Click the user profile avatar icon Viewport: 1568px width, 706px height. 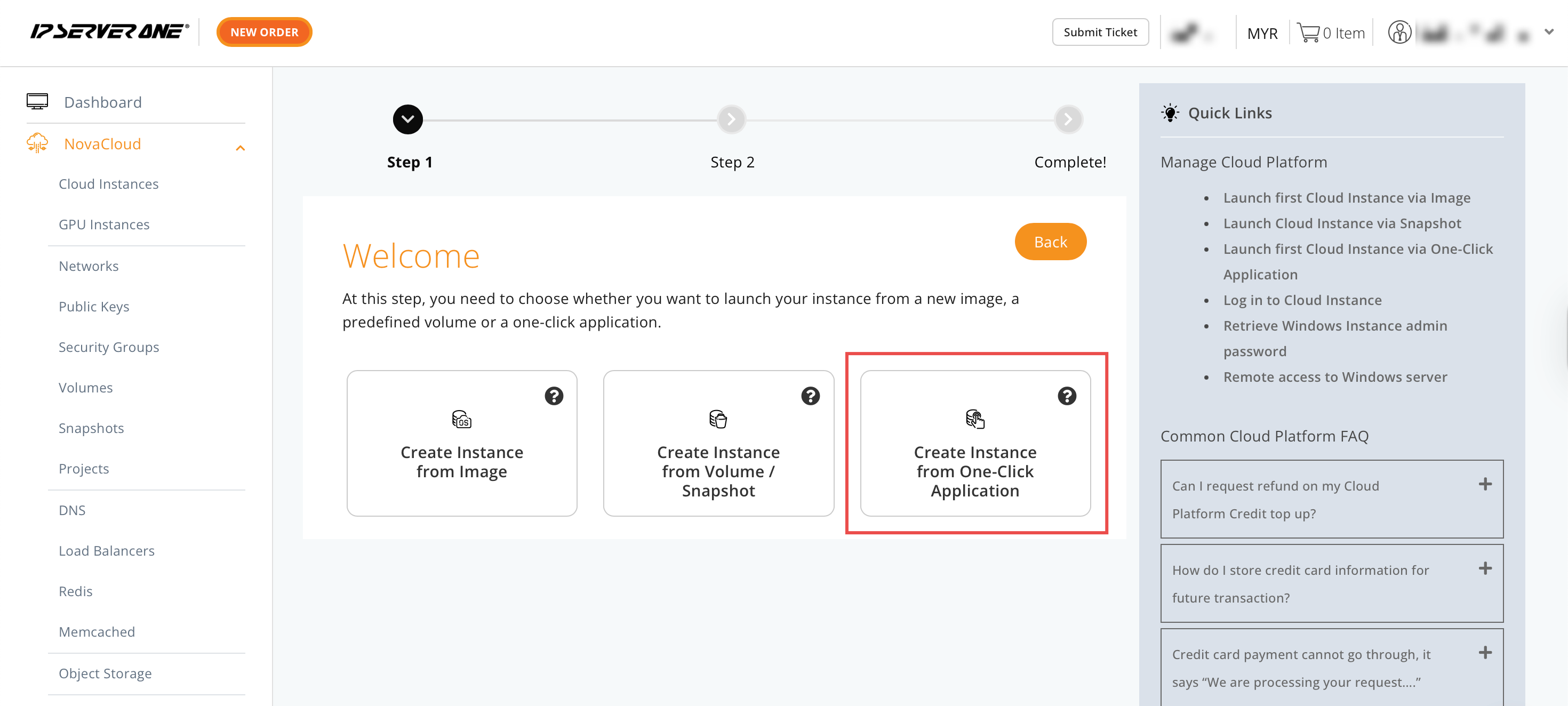pos(1399,32)
